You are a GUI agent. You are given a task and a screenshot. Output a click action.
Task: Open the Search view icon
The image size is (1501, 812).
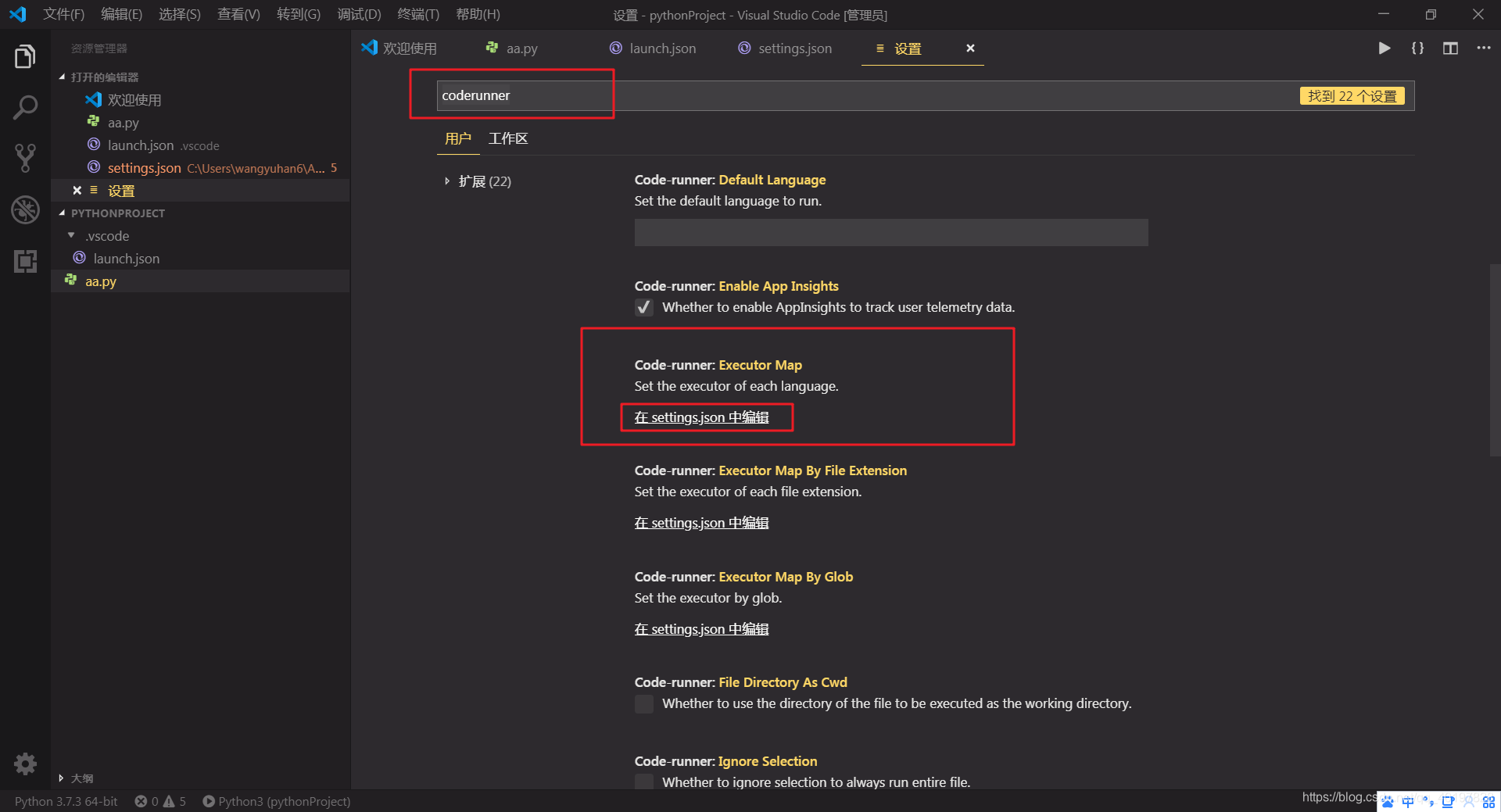[25, 107]
